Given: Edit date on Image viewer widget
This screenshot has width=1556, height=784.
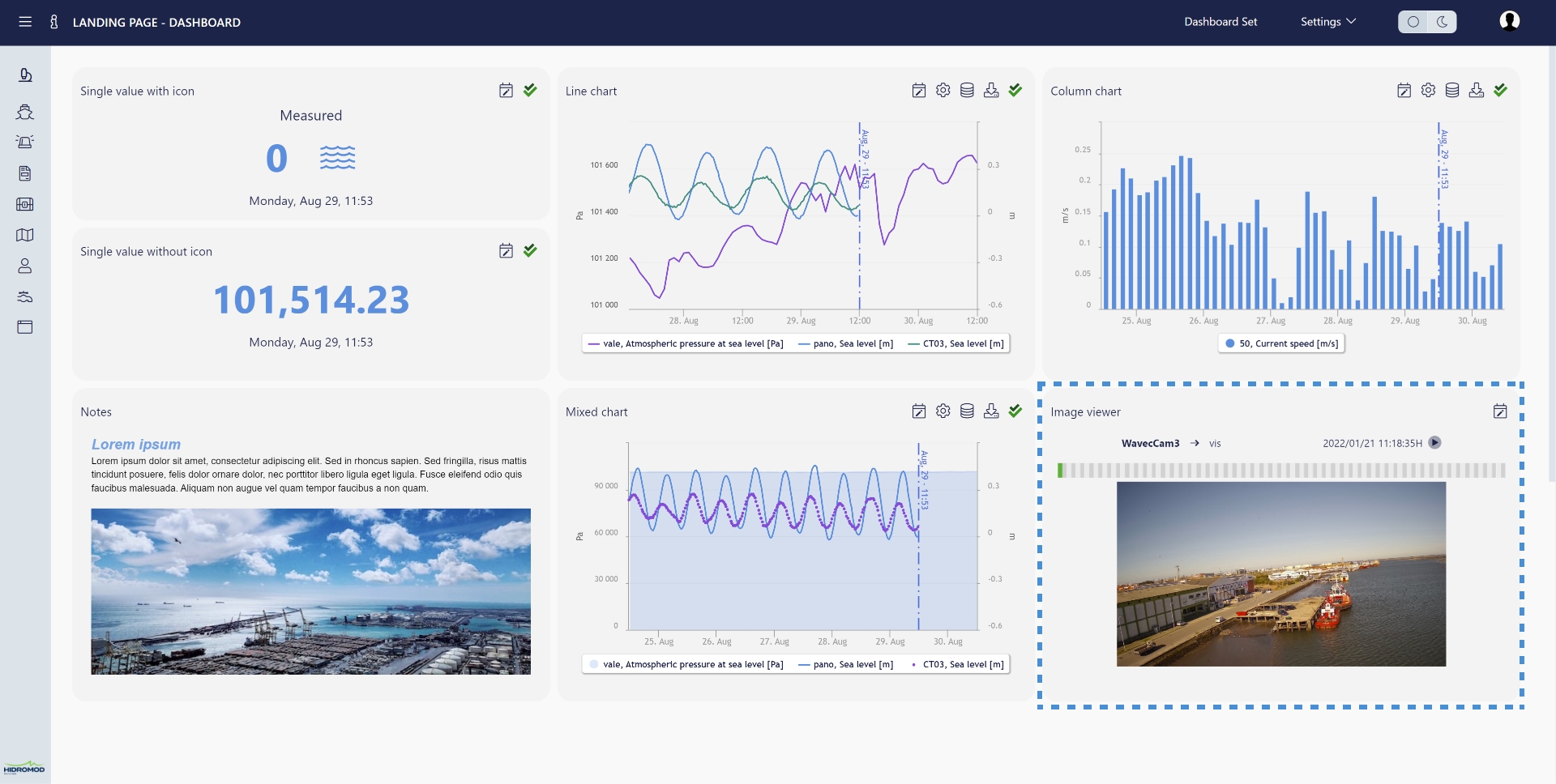Looking at the screenshot, I should pyautogui.click(x=1500, y=411).
